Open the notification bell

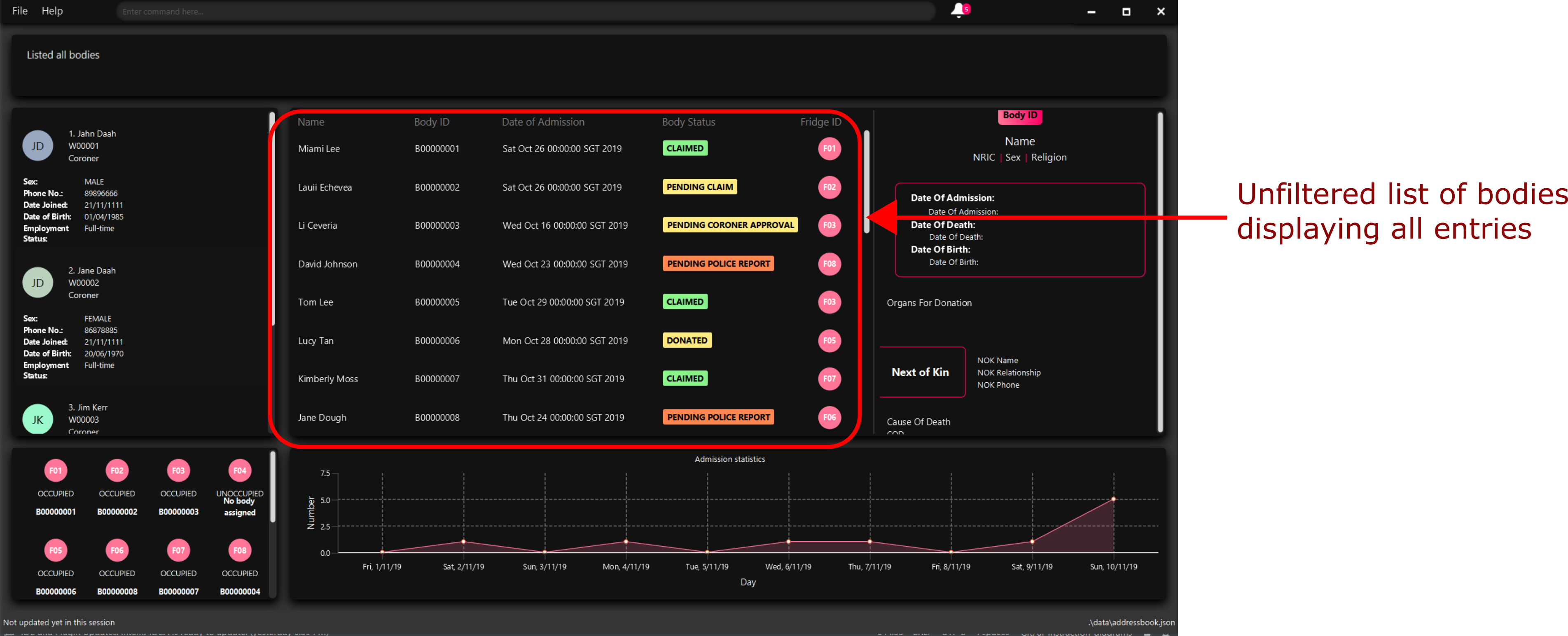tap(959, 10)
